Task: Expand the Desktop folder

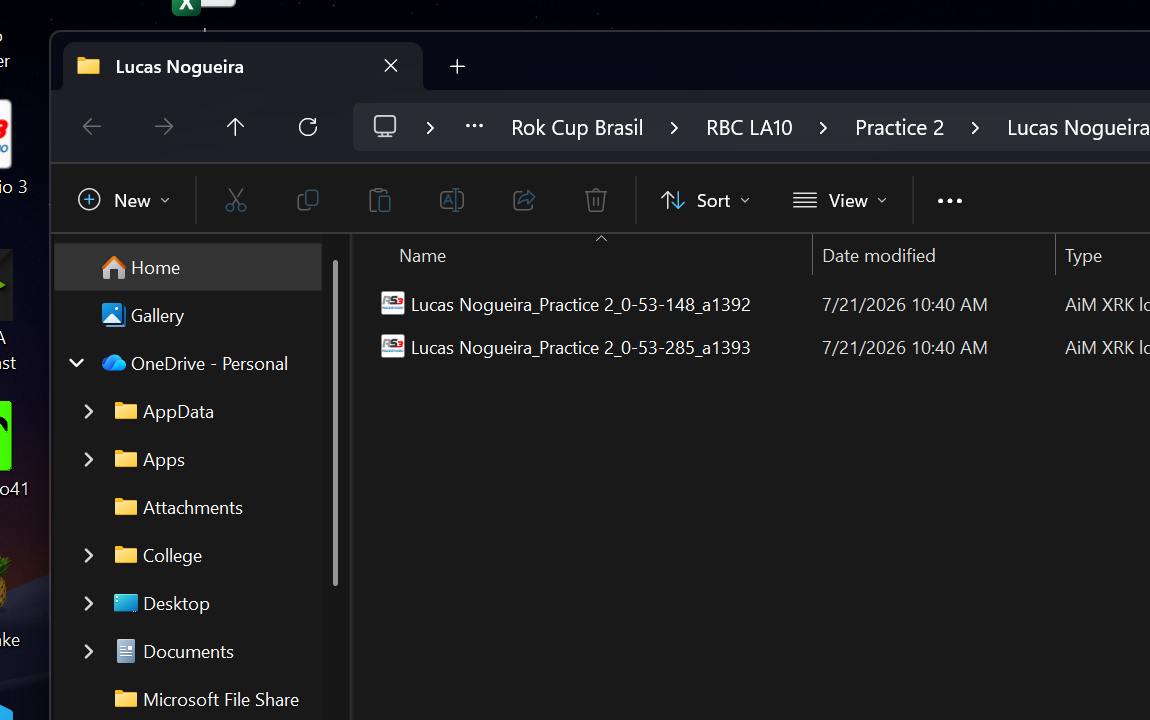Action: 89,603
